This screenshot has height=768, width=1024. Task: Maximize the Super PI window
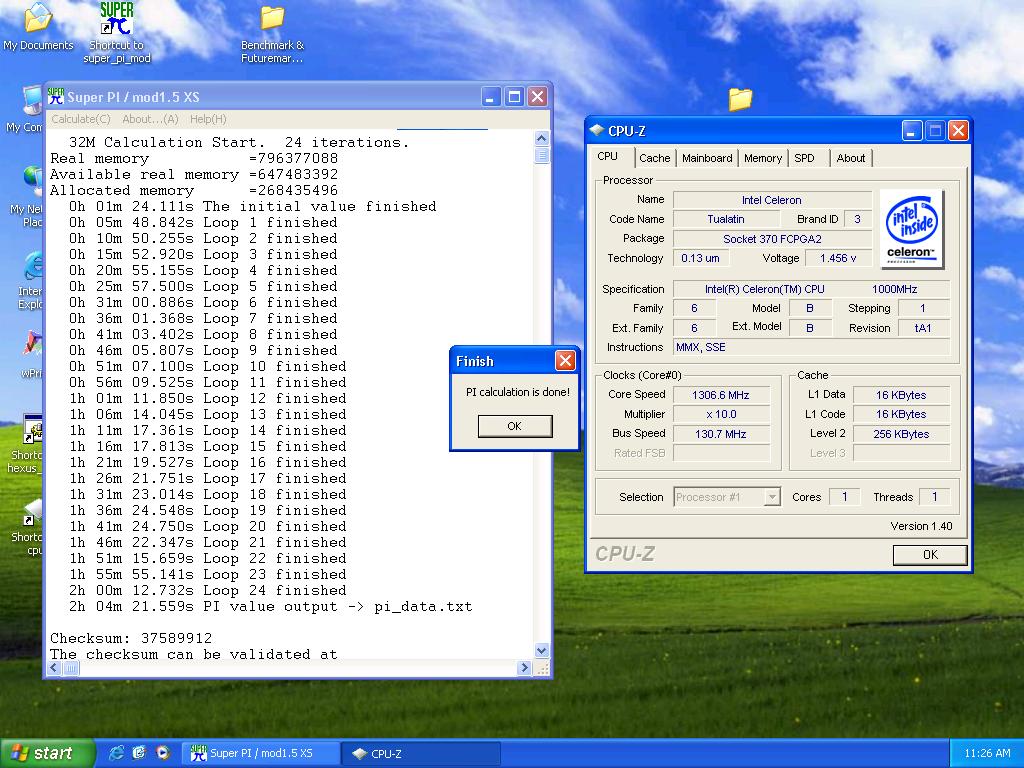click(x=514, y=97)
